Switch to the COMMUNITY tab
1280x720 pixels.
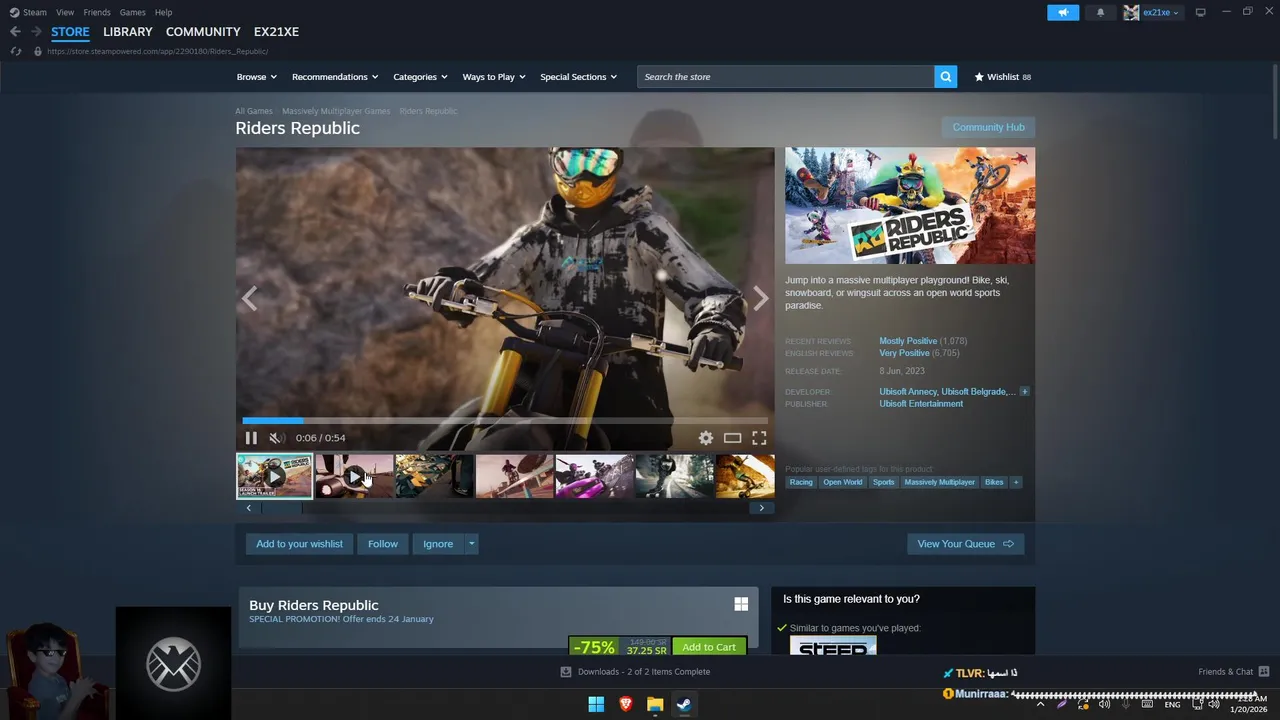203,32
